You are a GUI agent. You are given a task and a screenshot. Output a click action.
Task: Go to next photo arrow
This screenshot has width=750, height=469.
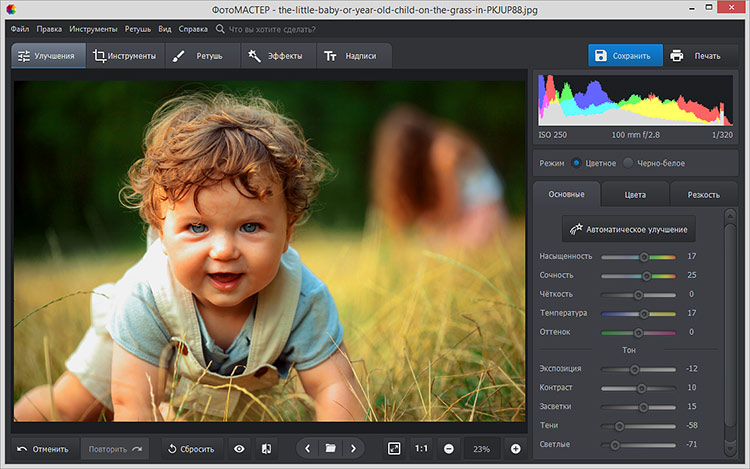[x=353, y=449]
